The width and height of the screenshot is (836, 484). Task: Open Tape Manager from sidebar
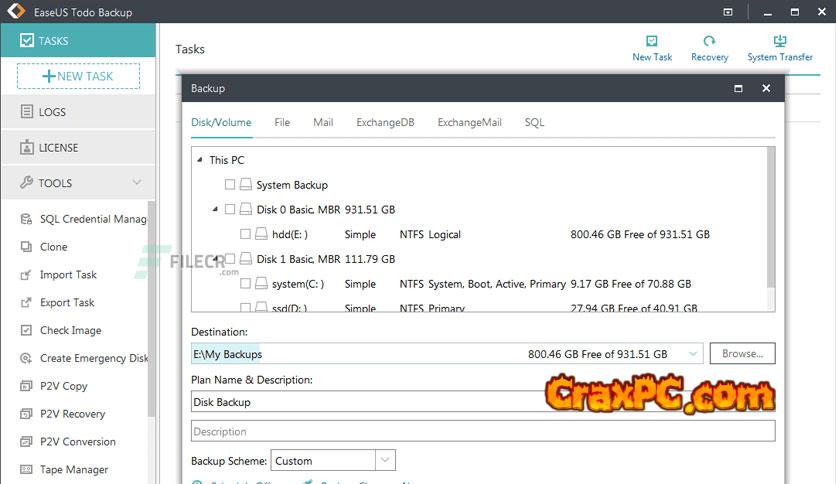point(74,470)
